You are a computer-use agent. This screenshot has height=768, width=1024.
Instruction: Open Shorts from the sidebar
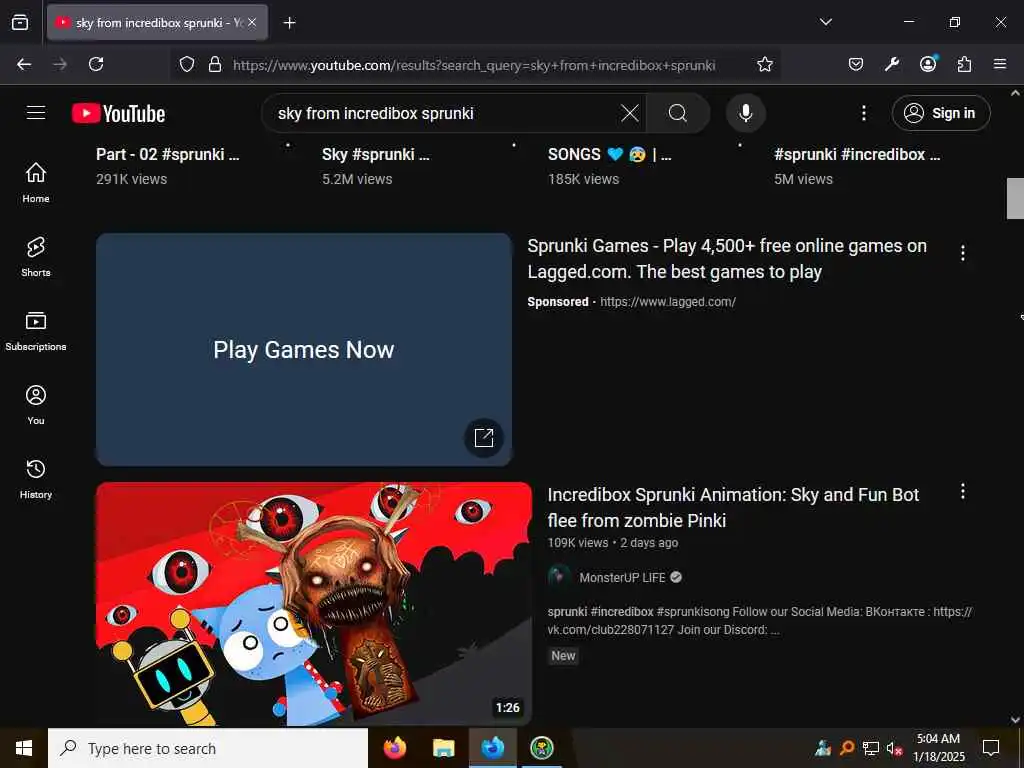(36, 257)
